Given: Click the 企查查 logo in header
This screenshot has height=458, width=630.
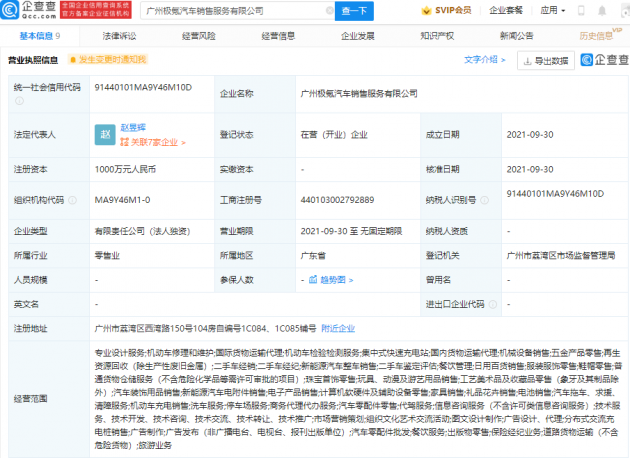Looking at the screenshot, I should [x=30, y=10].
